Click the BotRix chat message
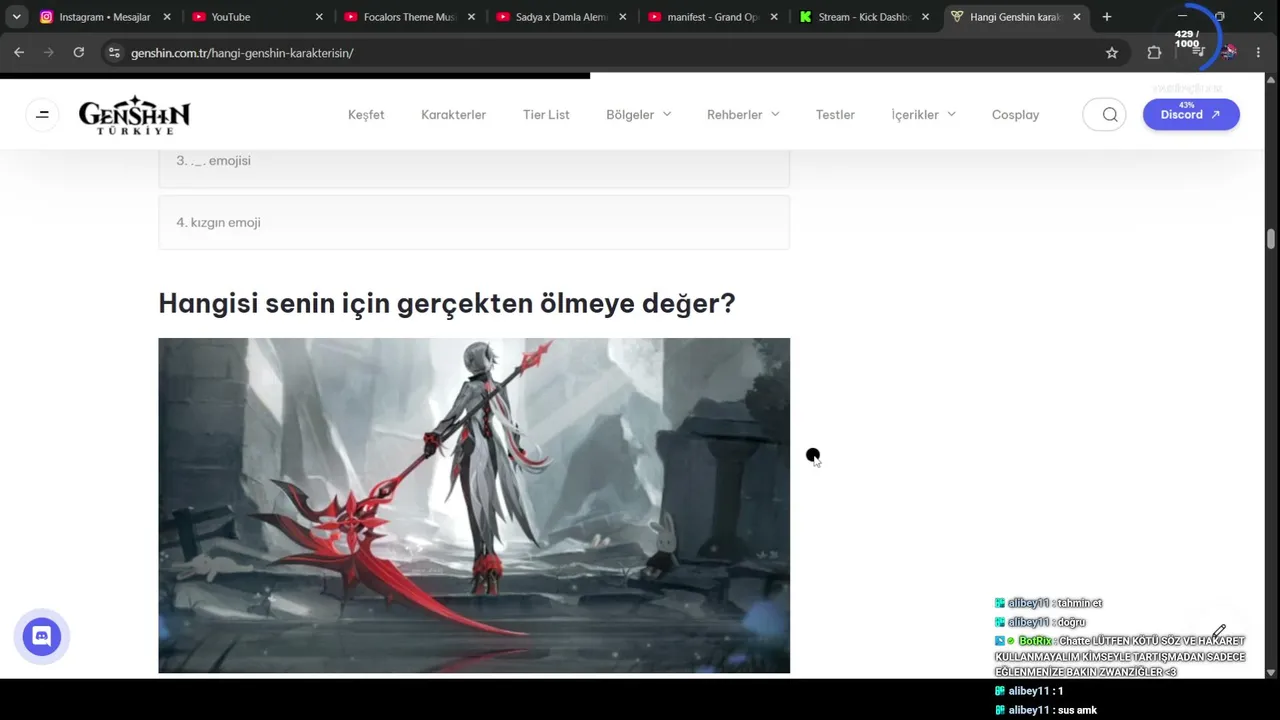Image resolution: width=1280 pixels, height=720 pixels. [x=1120, y=656]
